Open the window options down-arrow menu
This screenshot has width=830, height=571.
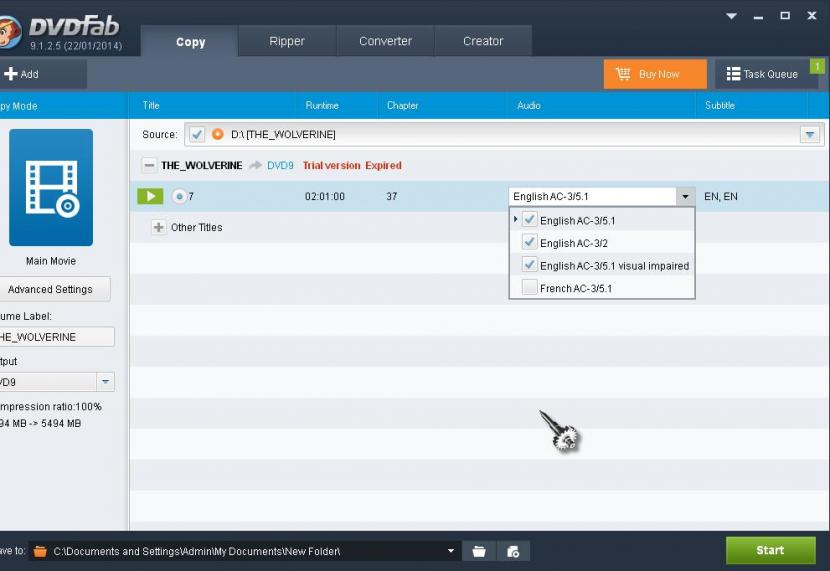(x=732, y=16)
